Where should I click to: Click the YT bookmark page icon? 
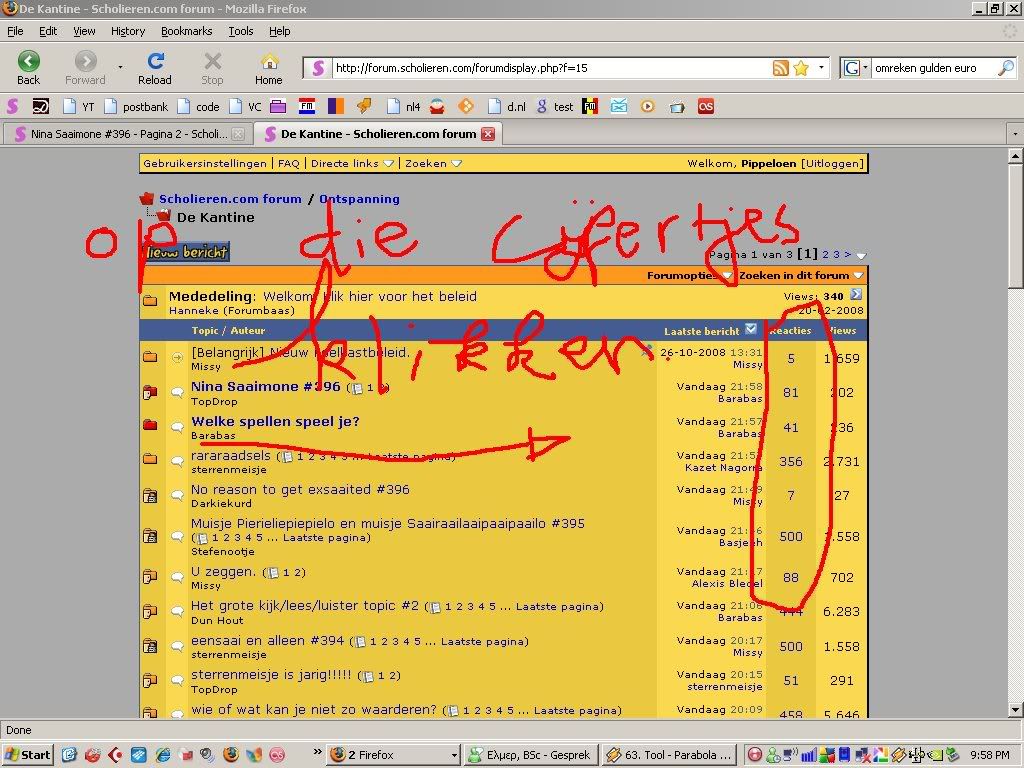[69, 106]
